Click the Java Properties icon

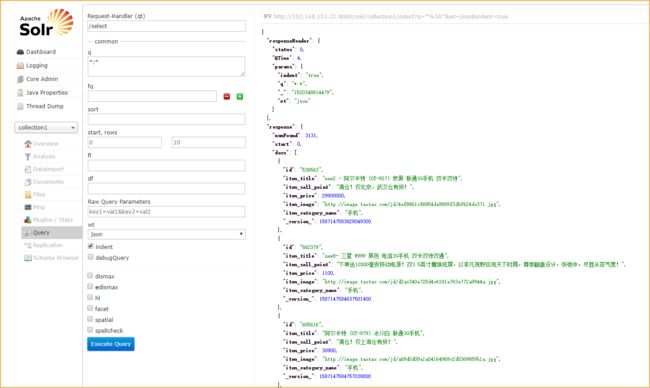(x=20, y=93)
